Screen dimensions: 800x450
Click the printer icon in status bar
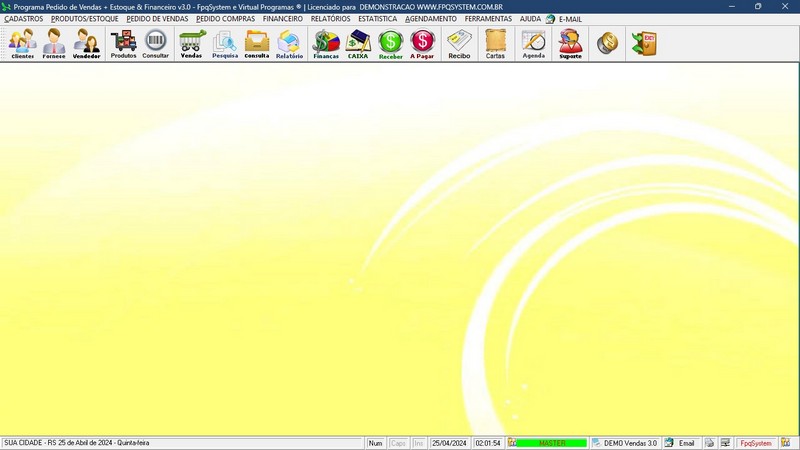tap(710, 443)
